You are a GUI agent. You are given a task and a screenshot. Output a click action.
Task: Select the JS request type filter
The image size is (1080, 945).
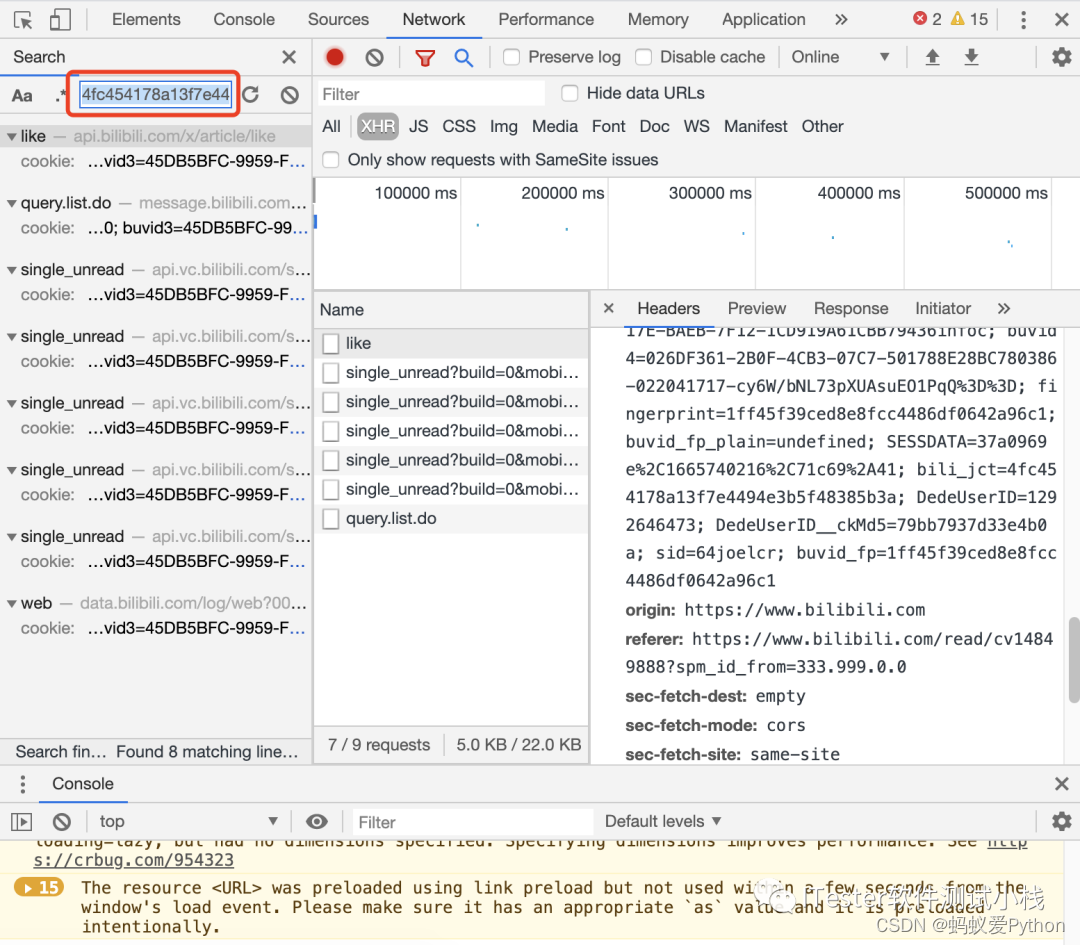[x=418, y=127]
